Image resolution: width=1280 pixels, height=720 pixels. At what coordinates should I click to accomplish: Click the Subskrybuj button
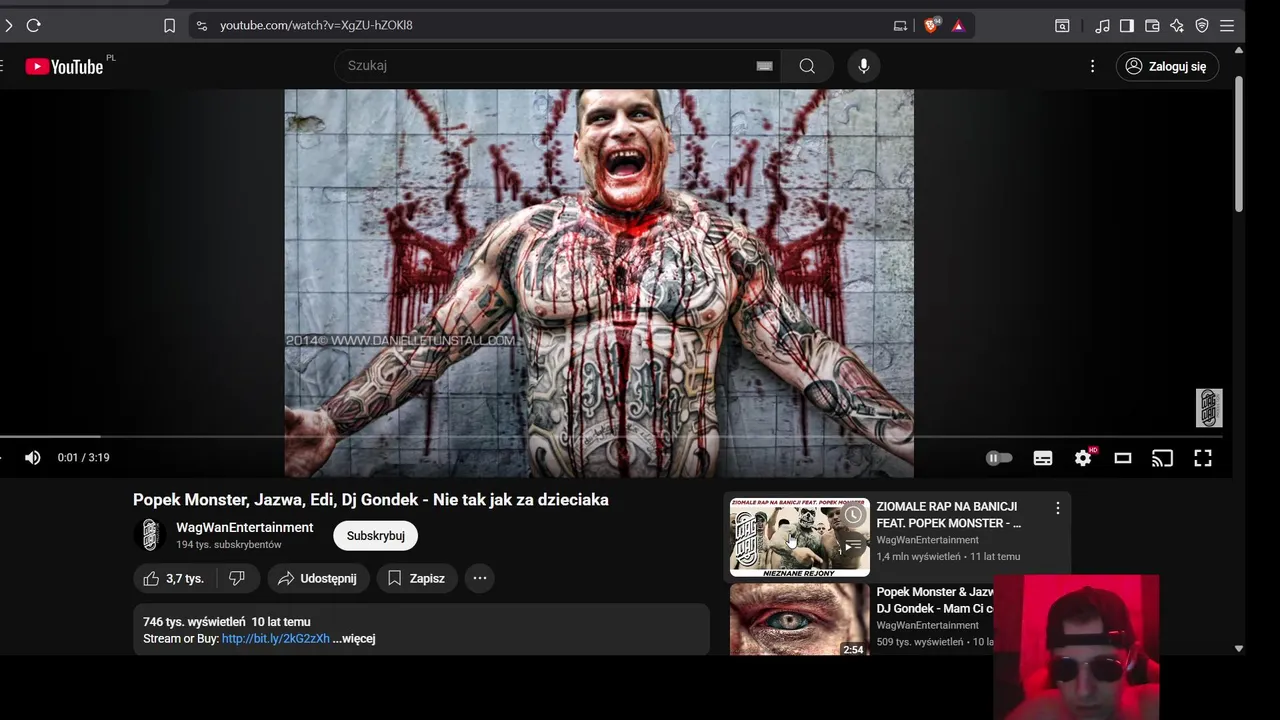click(x=375, y=536)
